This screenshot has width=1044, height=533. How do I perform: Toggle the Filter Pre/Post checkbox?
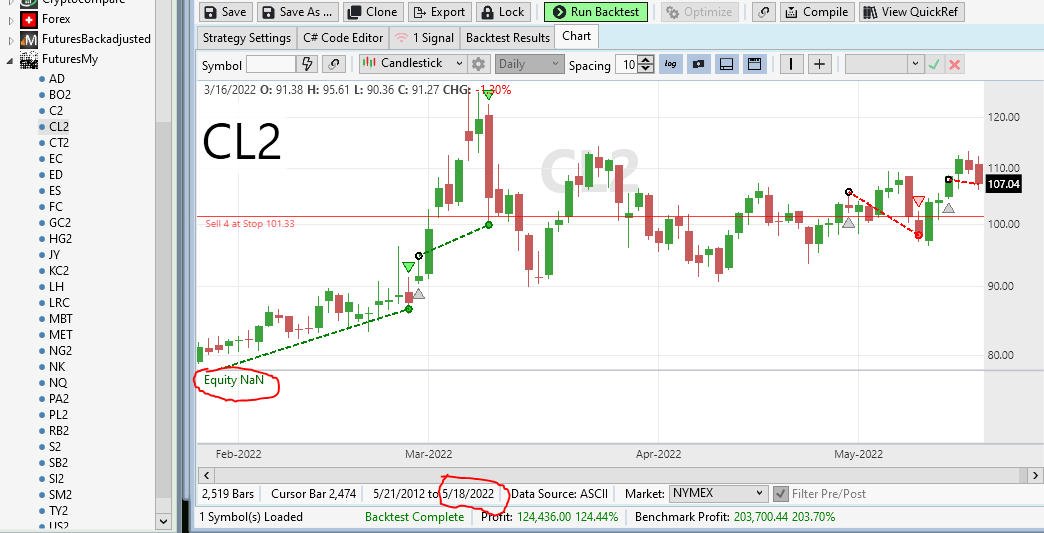point(780,494)
